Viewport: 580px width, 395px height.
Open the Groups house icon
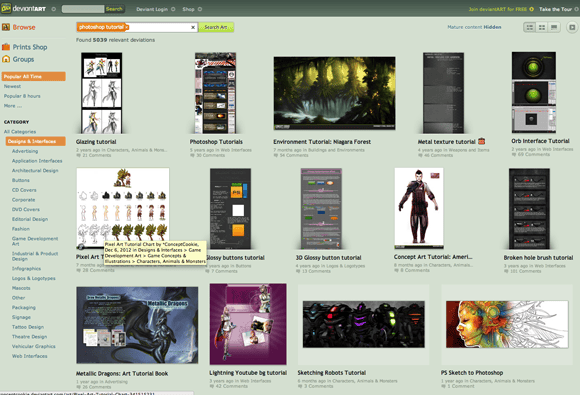(x=6, y=59)
